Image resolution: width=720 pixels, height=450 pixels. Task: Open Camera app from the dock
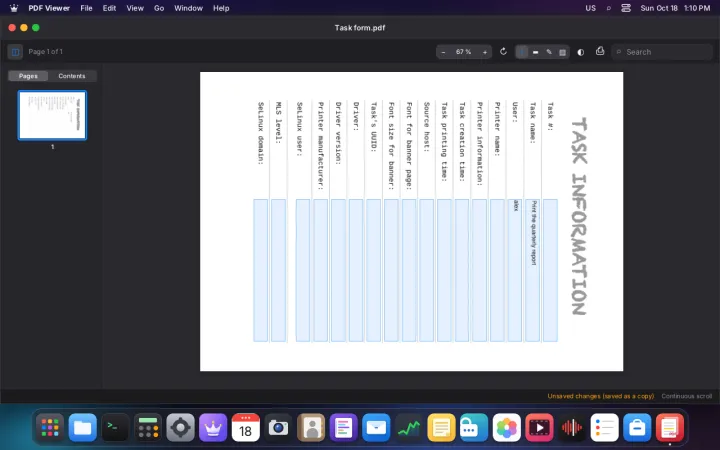pyautogui.click(x=278, y=428)
